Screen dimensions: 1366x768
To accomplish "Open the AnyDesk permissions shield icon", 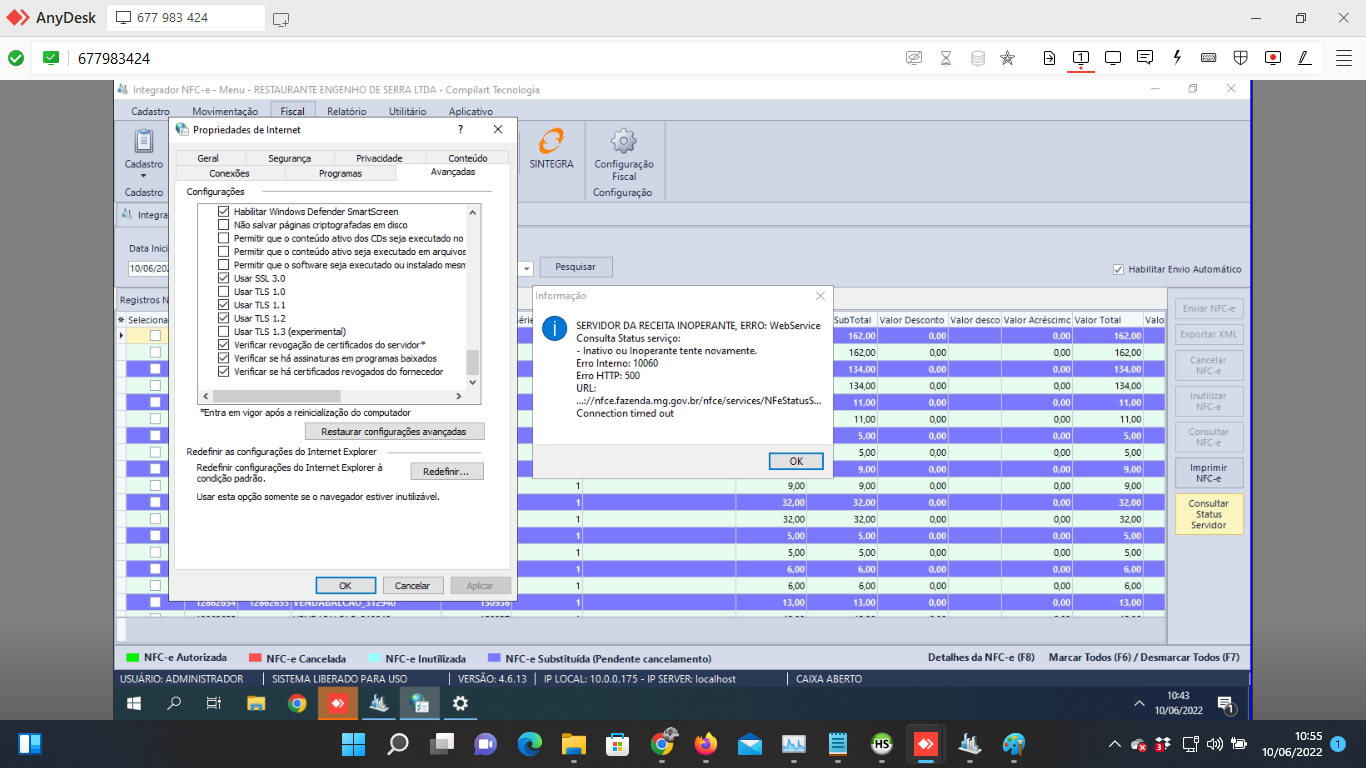I will click(1240, 58).
